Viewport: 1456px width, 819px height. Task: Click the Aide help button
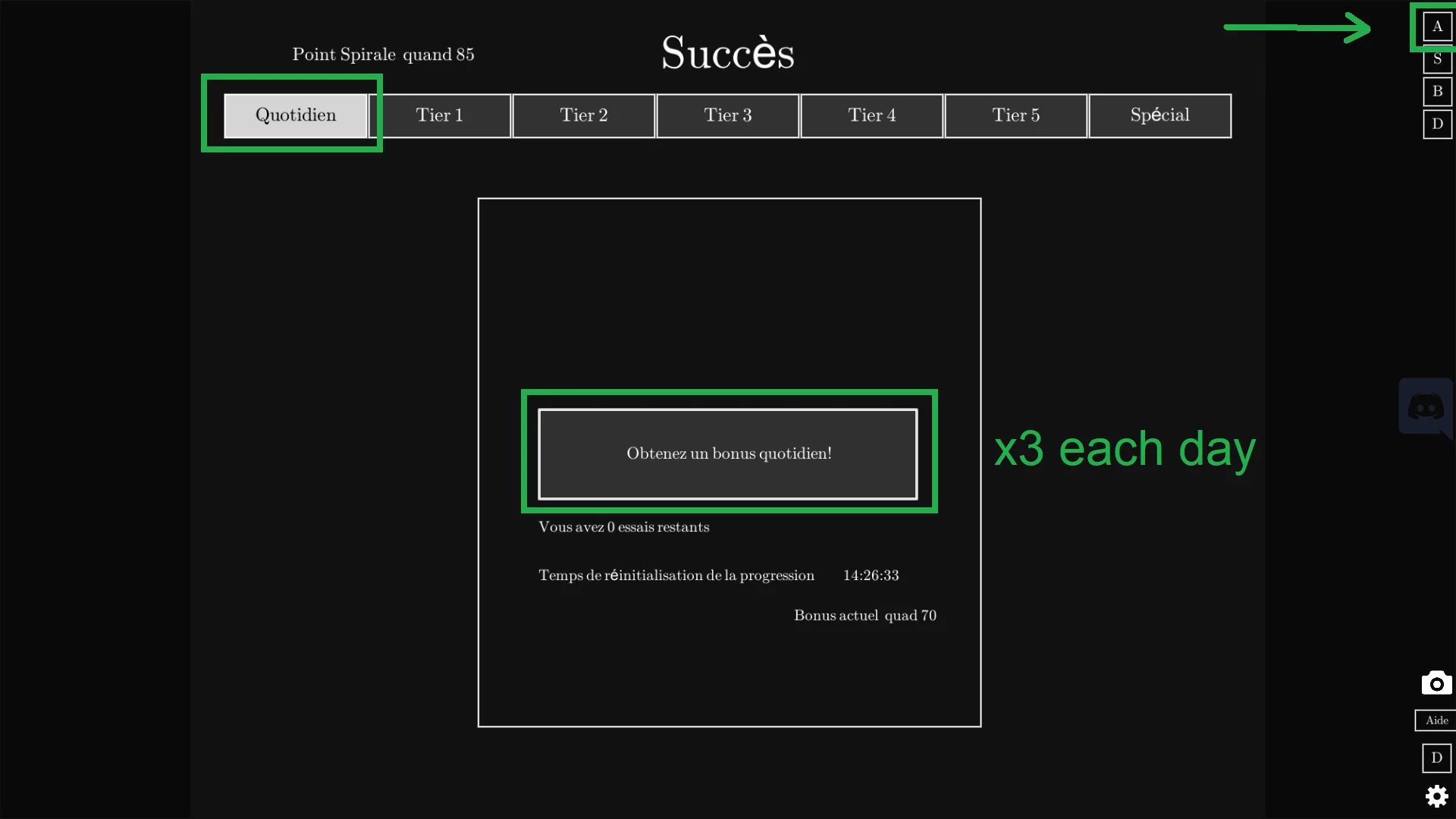click(x=1436, y=720)
